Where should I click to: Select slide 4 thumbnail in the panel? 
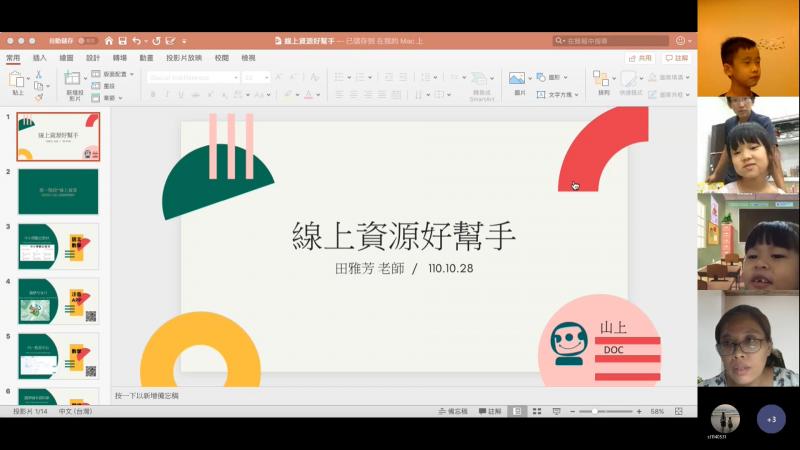pos(58,302)
